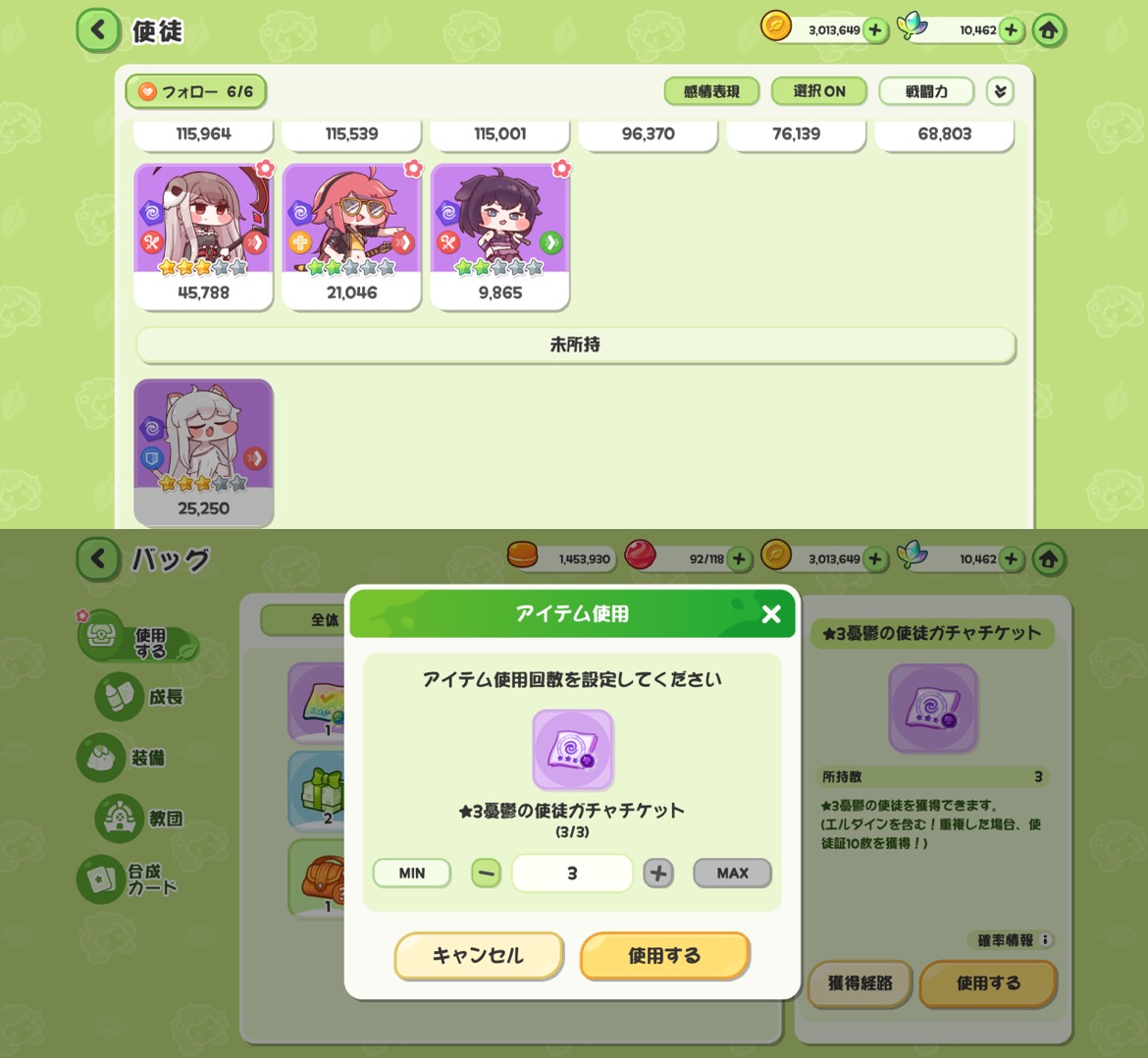This screenshot has width=1148, height=1058.
Task: Expand the double-chevron sort options
Action: [1000, 91]
